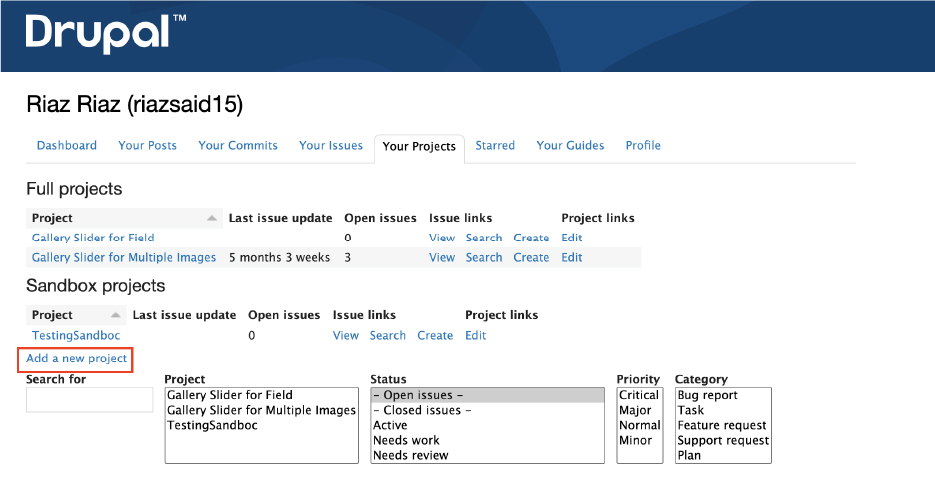Go to the Starred tab
The height and width of the screenshot is (481, 935).
click(495, 145)
